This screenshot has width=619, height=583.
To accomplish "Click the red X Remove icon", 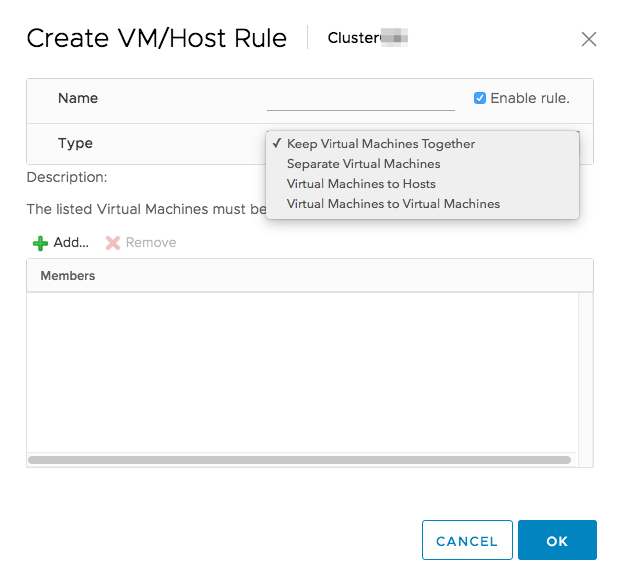I will click(x=113, y=243).
